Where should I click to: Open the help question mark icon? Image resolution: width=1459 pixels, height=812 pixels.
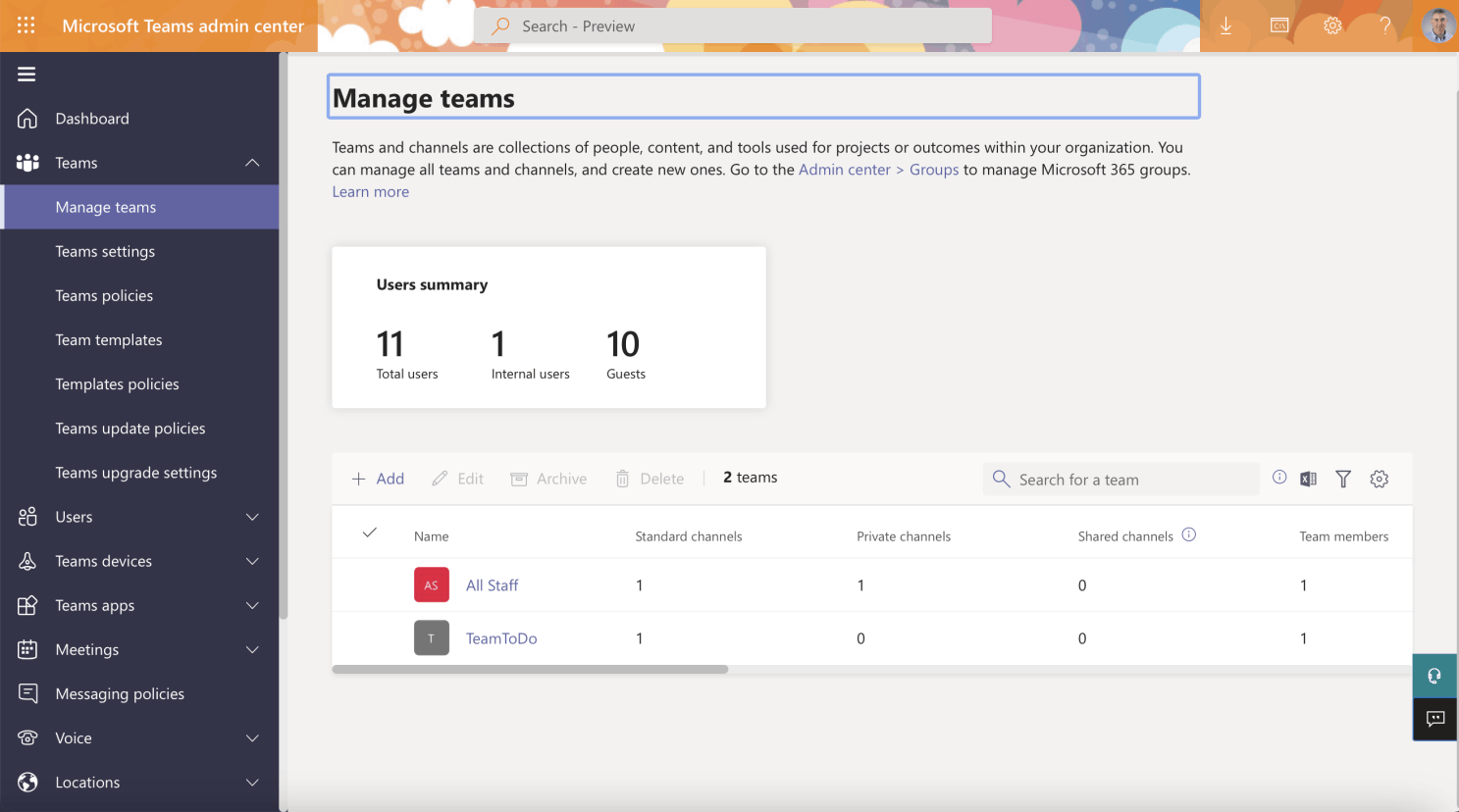point(1384,26)
